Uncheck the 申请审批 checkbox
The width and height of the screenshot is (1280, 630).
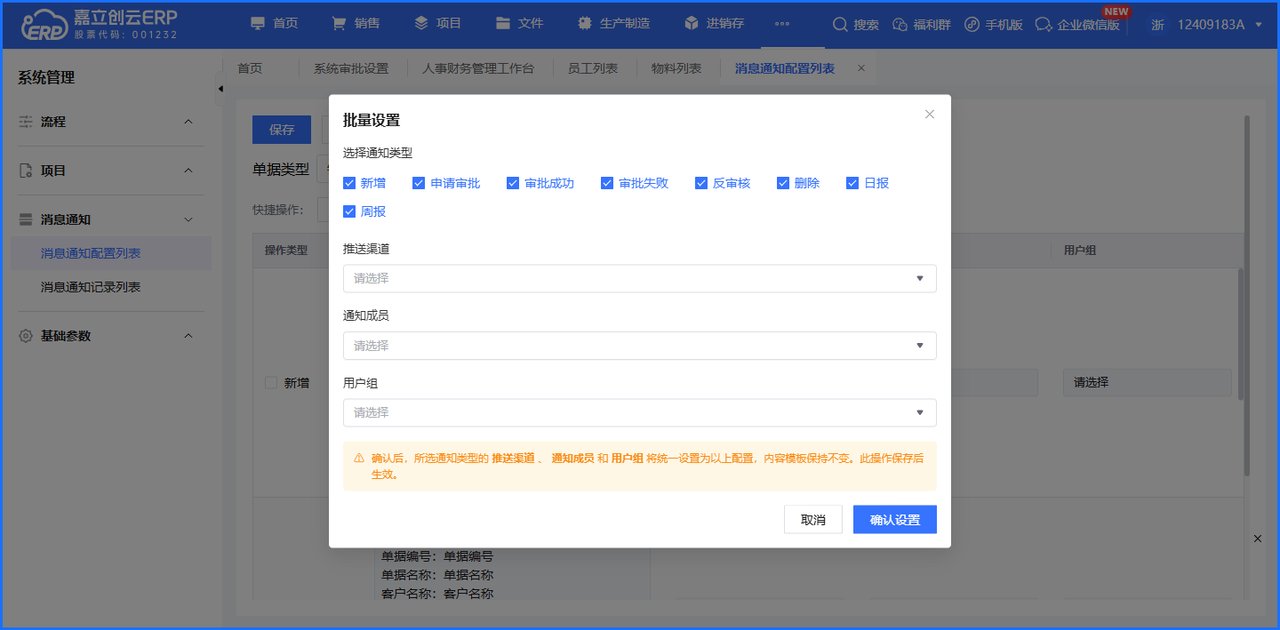point(419,183)
